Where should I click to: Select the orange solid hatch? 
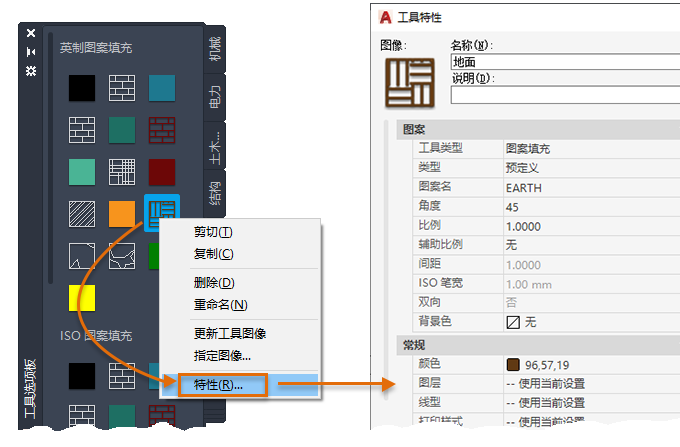tap(122, 214)
